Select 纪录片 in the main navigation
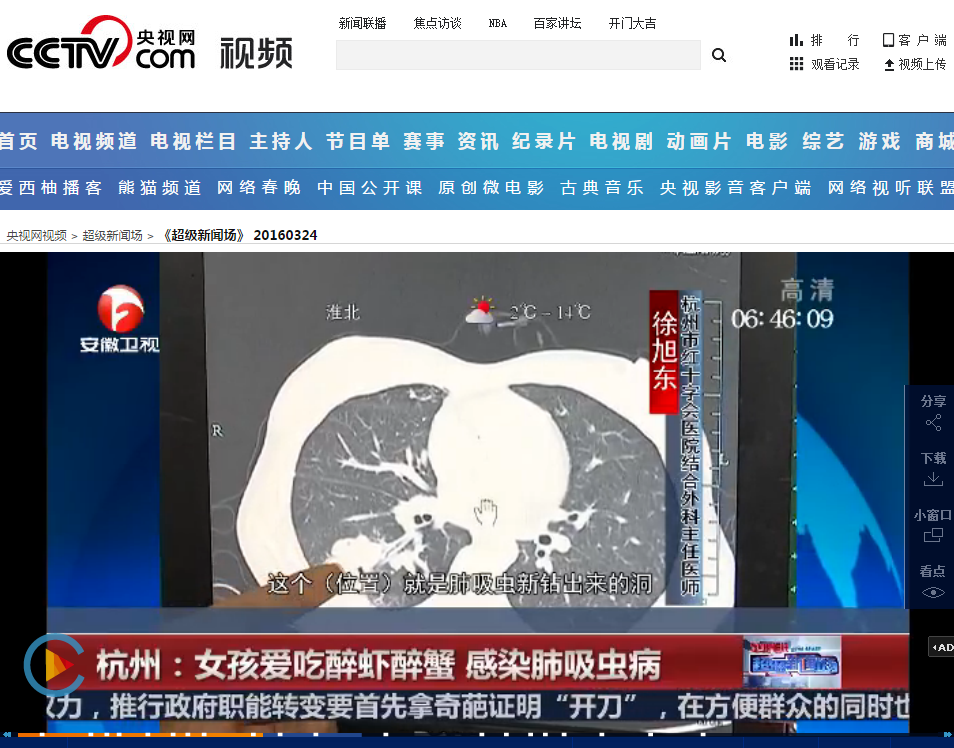954x748 pixels. [x=544, y=142]
